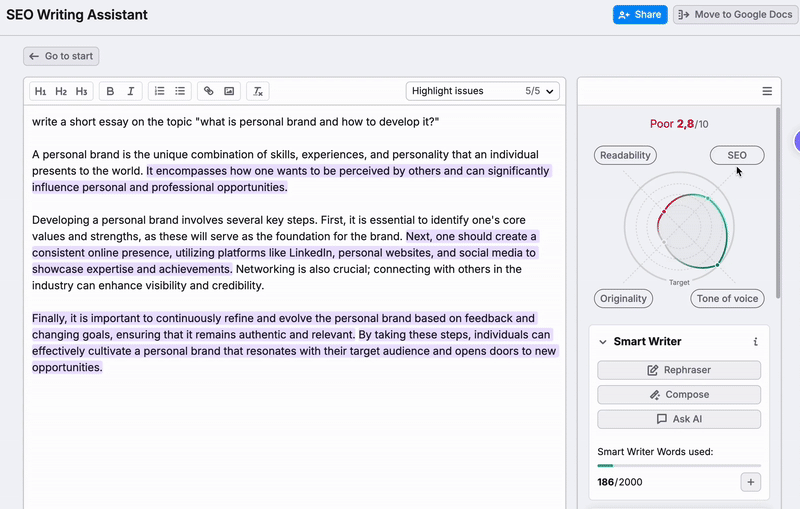This screenshot has height=509, width=800.
Task: Insert a bulleted list
Action: (x=180, y=91)
